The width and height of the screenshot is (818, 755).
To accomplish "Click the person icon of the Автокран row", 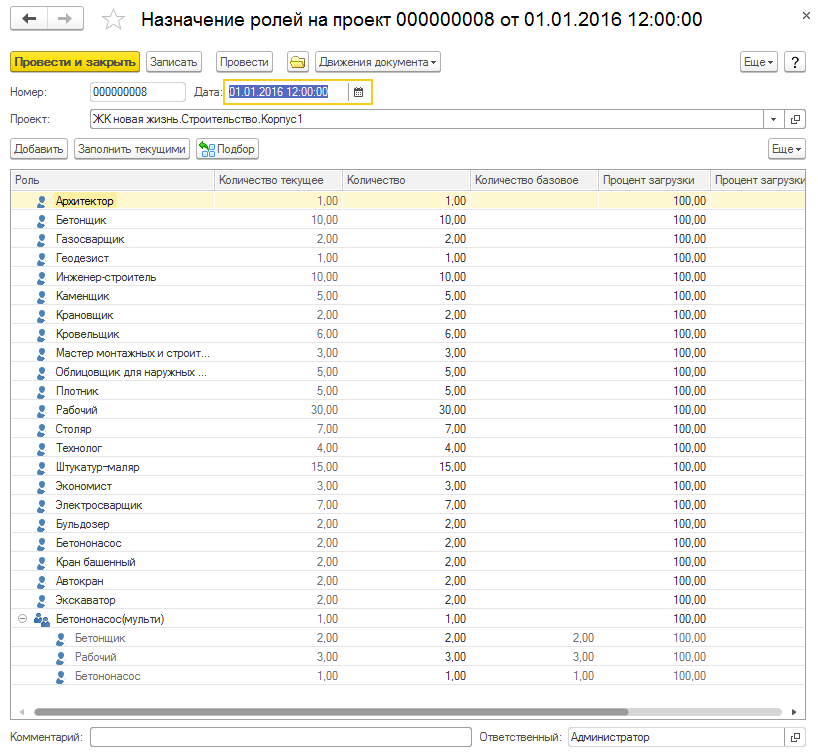I will pyautogui.click(x=41, y=581).
